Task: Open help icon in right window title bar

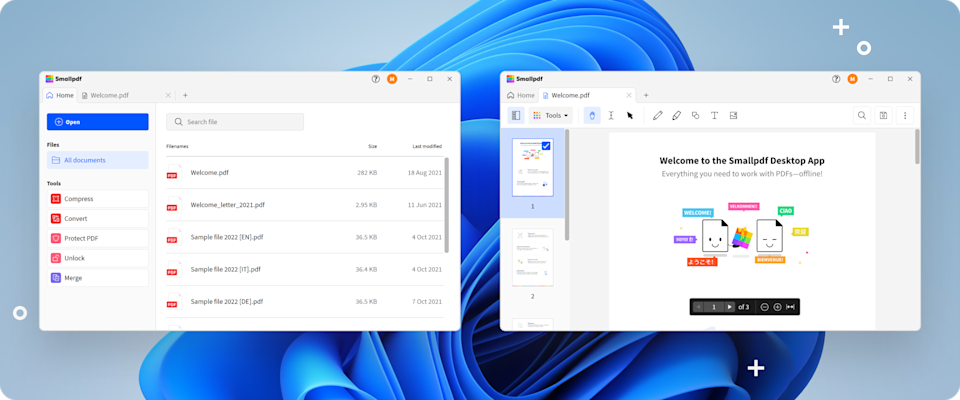Action: tap(836, 79)
